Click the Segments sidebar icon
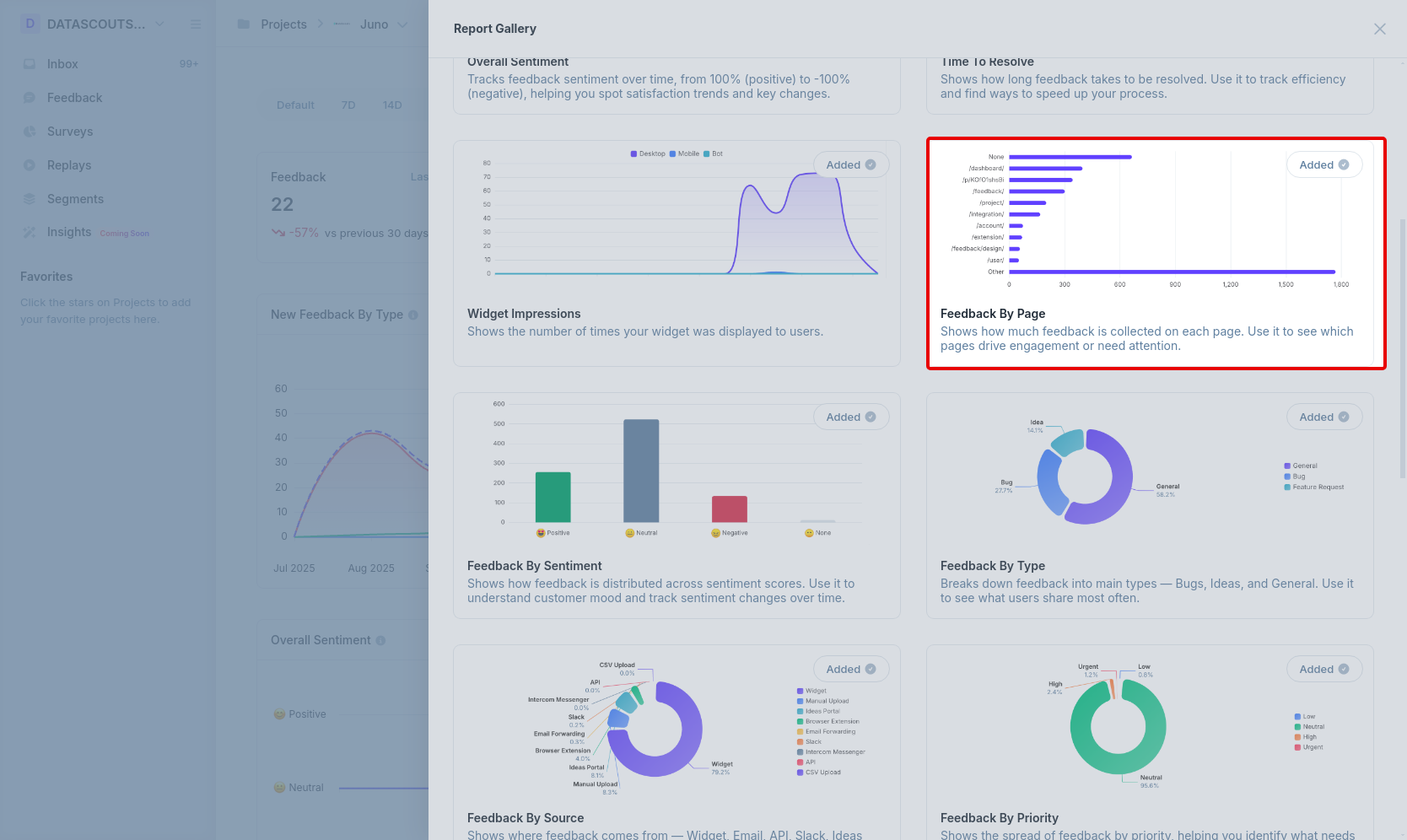 30,199
